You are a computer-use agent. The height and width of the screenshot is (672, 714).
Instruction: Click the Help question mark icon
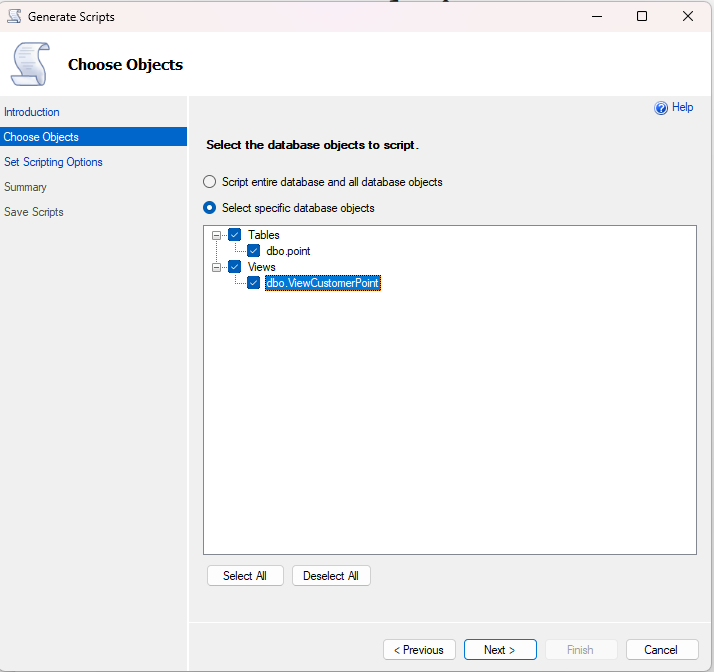[661, 108]
